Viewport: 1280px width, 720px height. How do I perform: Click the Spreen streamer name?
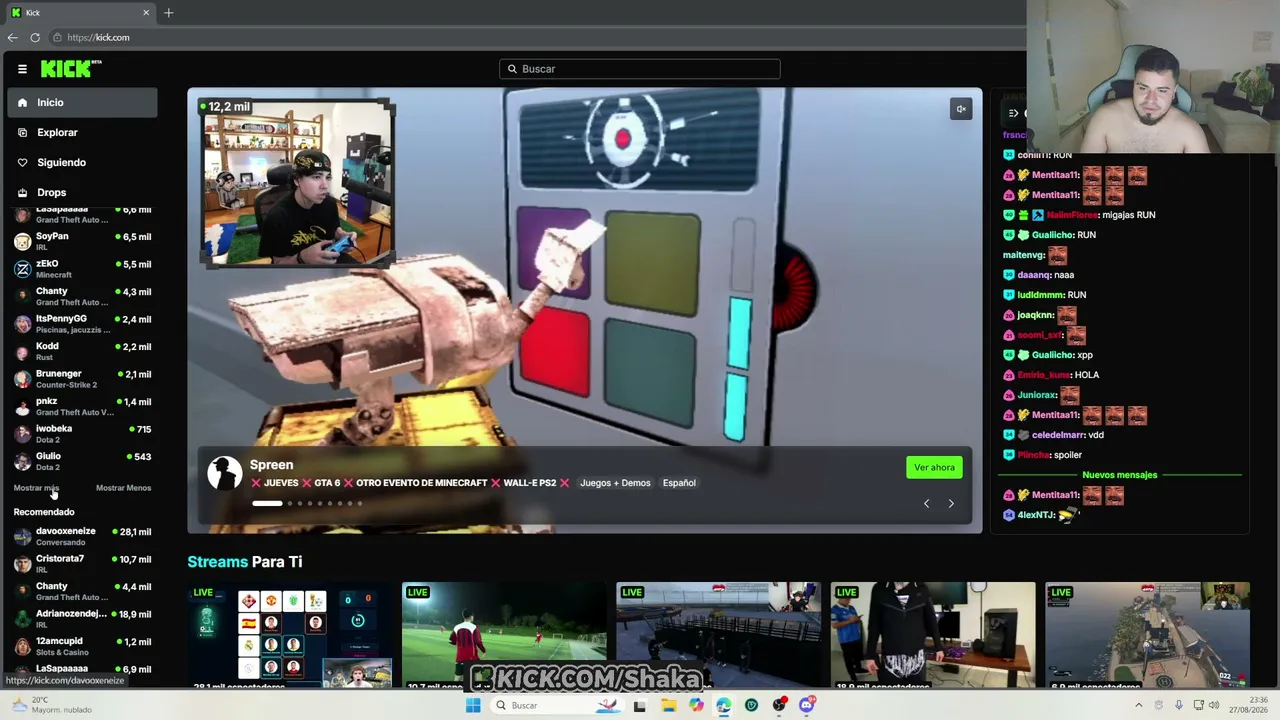pyautogui.click(x=271, y=465)
